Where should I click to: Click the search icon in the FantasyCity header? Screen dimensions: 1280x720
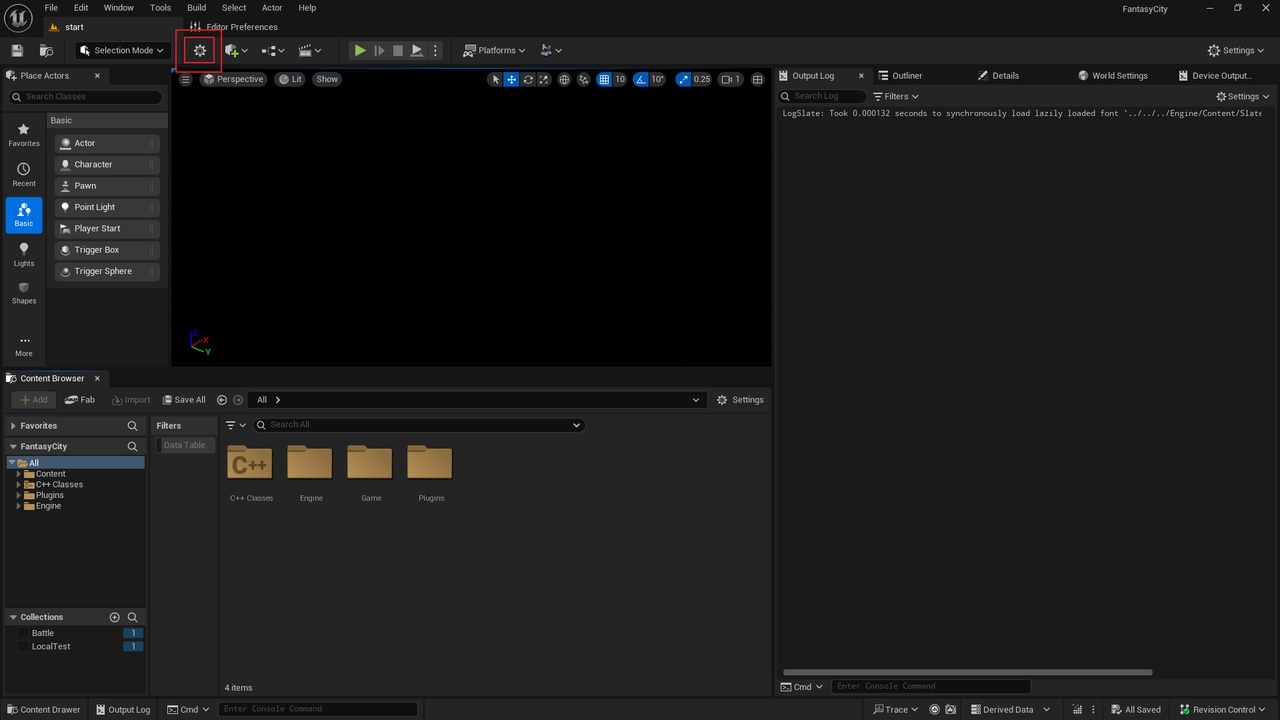[x=132, y=446]
